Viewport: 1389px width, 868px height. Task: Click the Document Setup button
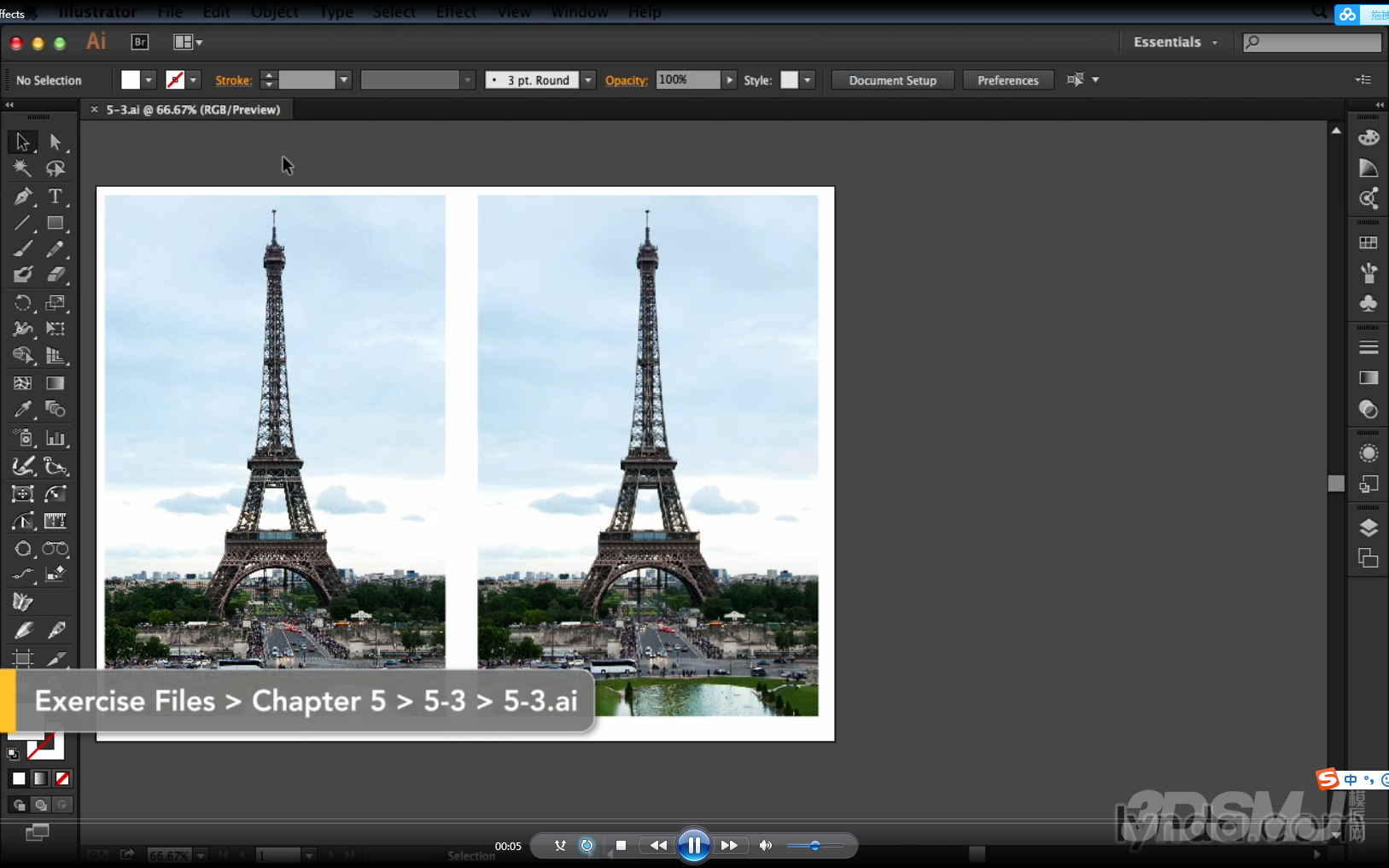[893, 80]
